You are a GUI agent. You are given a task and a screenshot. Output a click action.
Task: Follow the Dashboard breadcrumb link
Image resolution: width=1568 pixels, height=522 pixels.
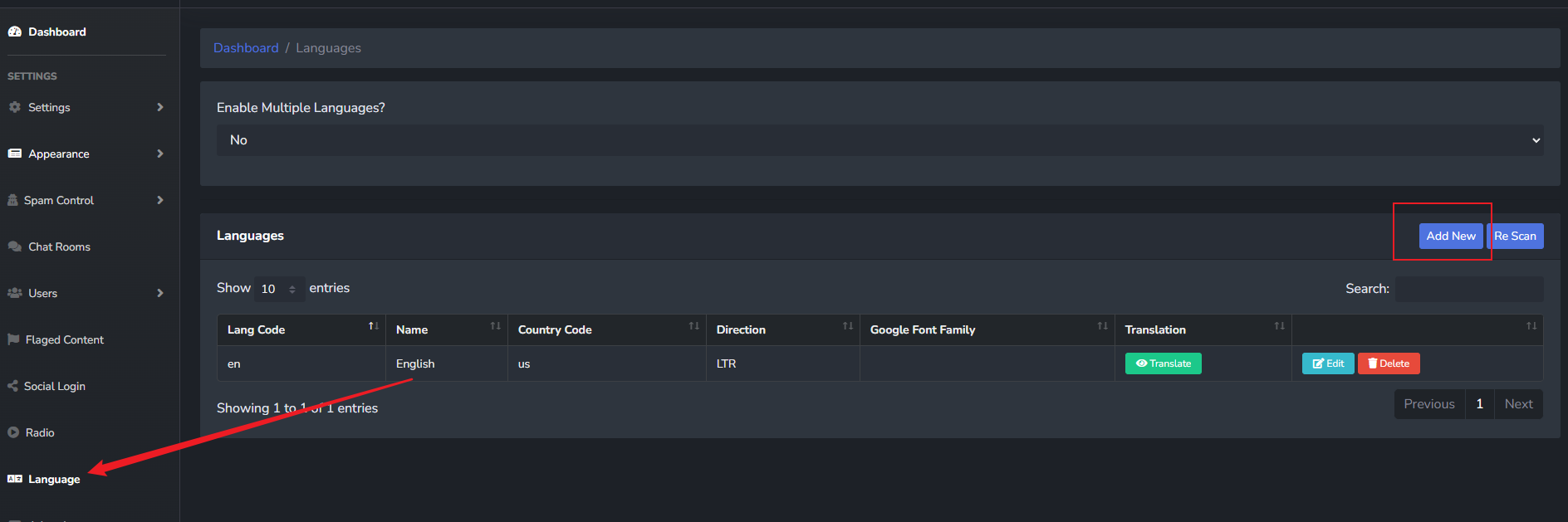pyautogui.click(x=246, y=48)
